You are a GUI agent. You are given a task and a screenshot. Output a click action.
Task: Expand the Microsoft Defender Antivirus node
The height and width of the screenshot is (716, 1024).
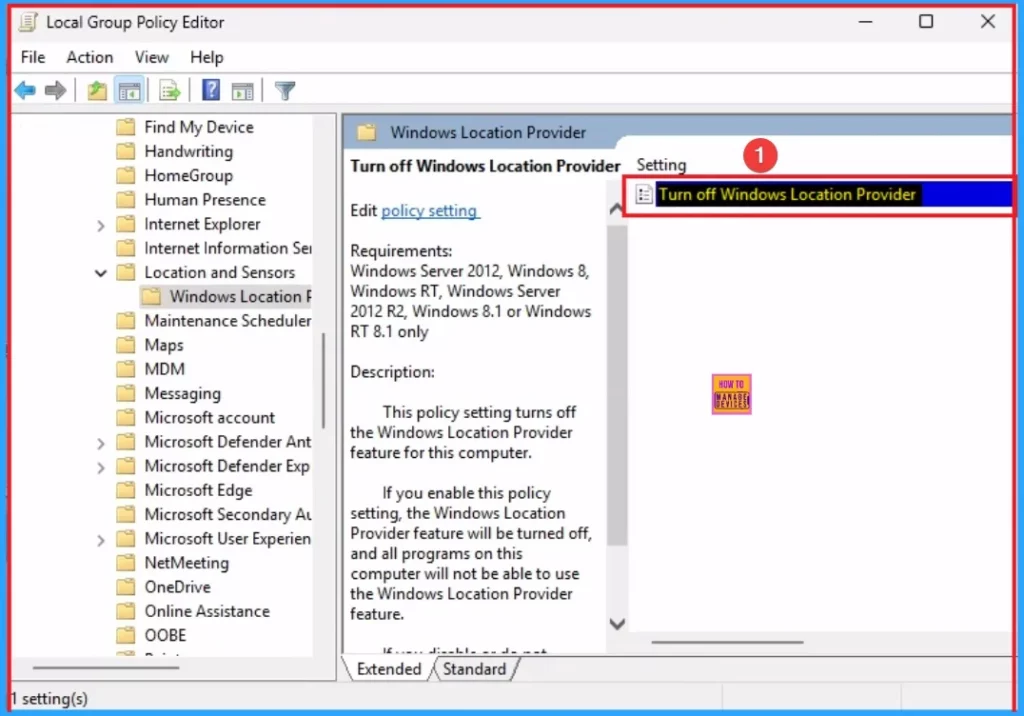coord(101,443)
